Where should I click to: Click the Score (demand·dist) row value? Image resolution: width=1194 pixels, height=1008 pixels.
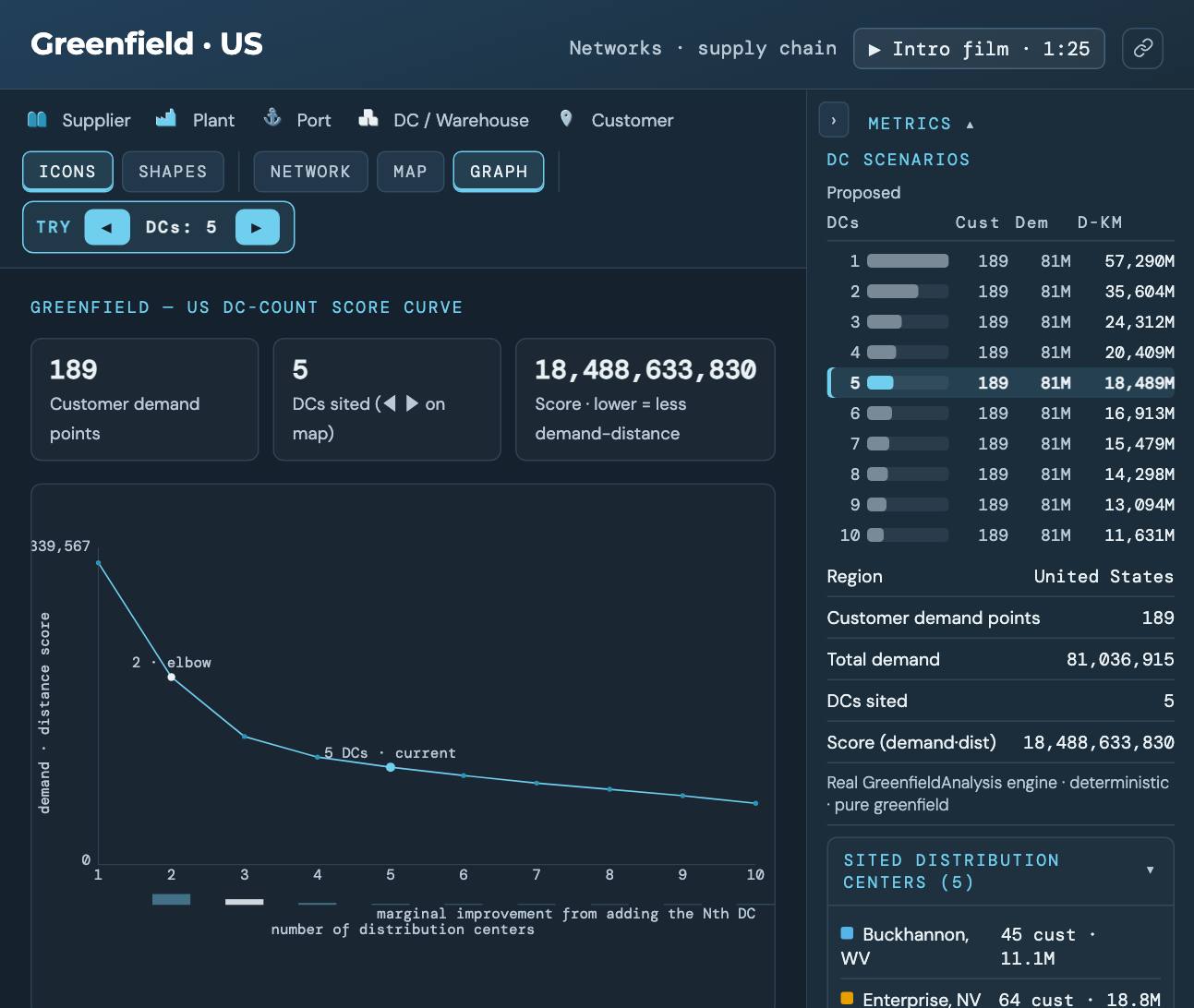[1098, 742]
